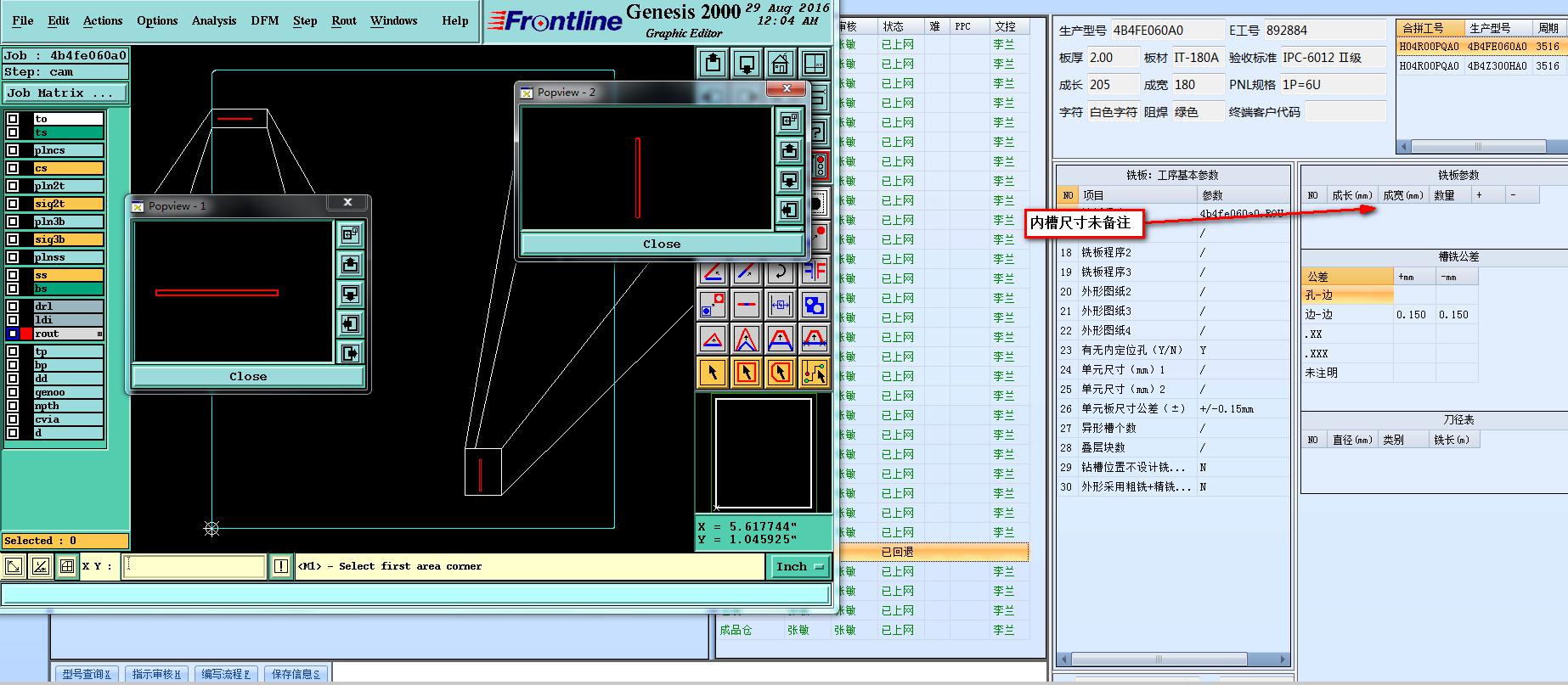Toggle the 'rout' layer checkbox

click(x=13, y=334)
